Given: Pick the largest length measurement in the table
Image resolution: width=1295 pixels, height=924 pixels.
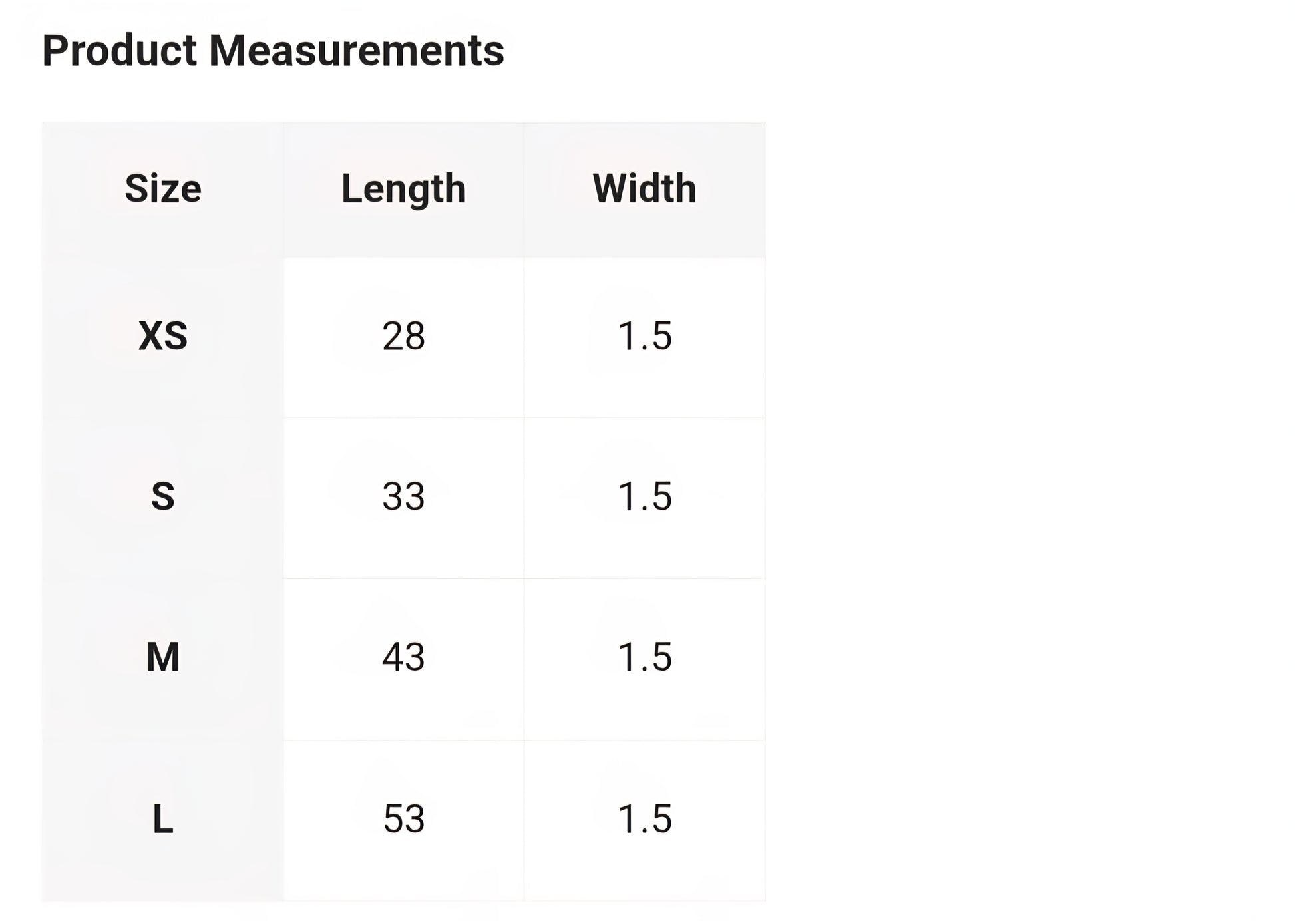Looking at the screenshot, I should (x=403, y=818).
